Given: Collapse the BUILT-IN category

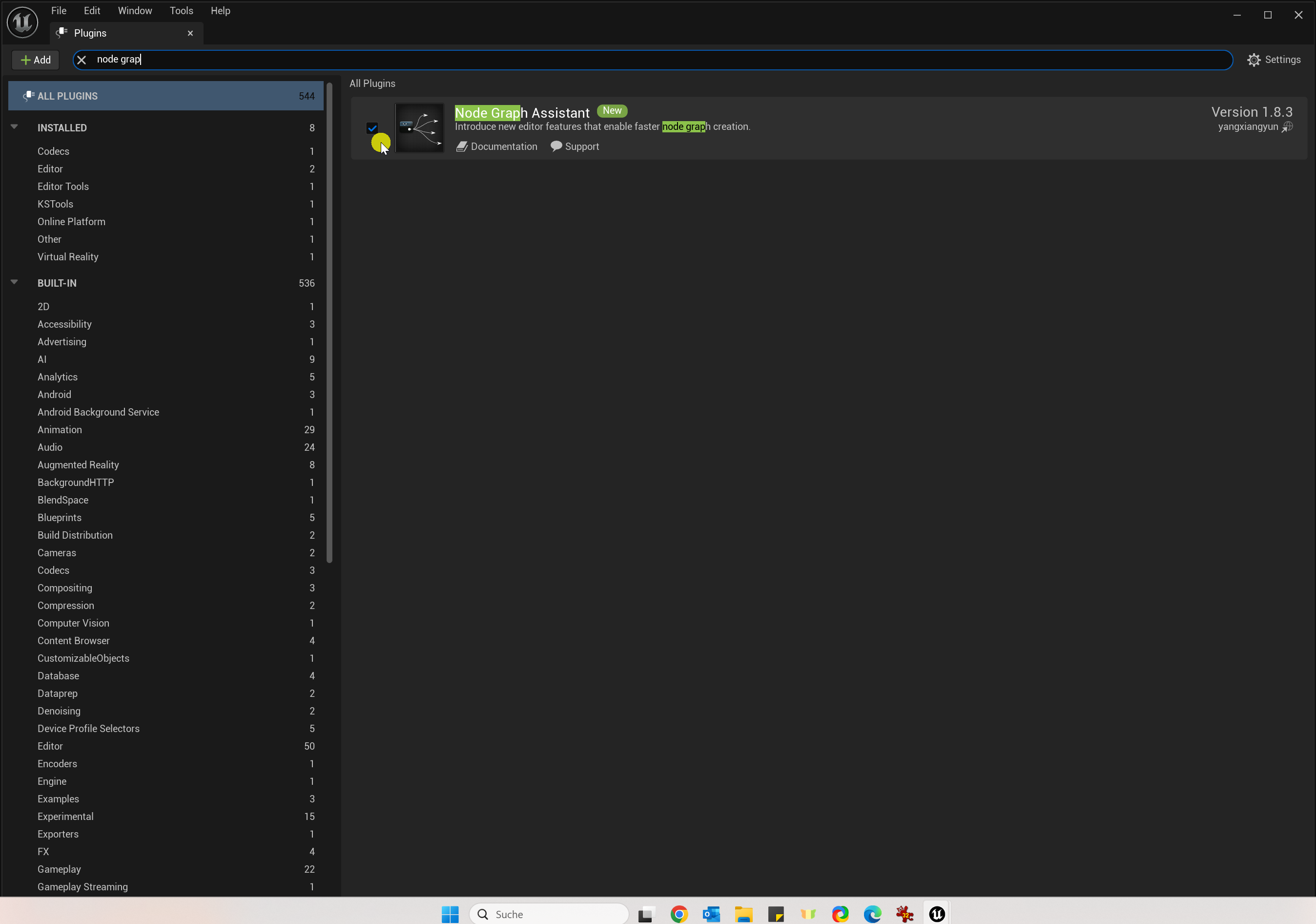Looking at the screenshot, I should pyautogui.click(x=14, y=282).
